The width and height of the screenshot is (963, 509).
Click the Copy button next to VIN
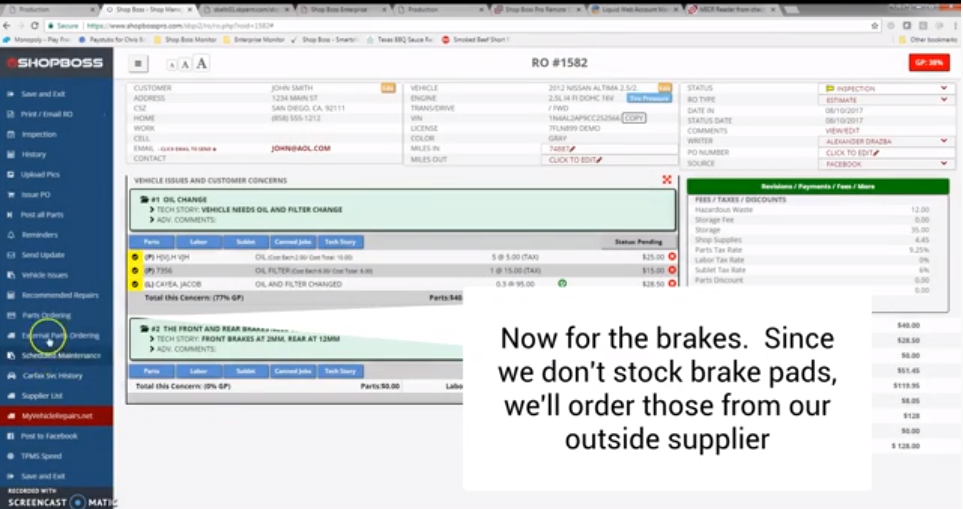(x=634, y=118)
